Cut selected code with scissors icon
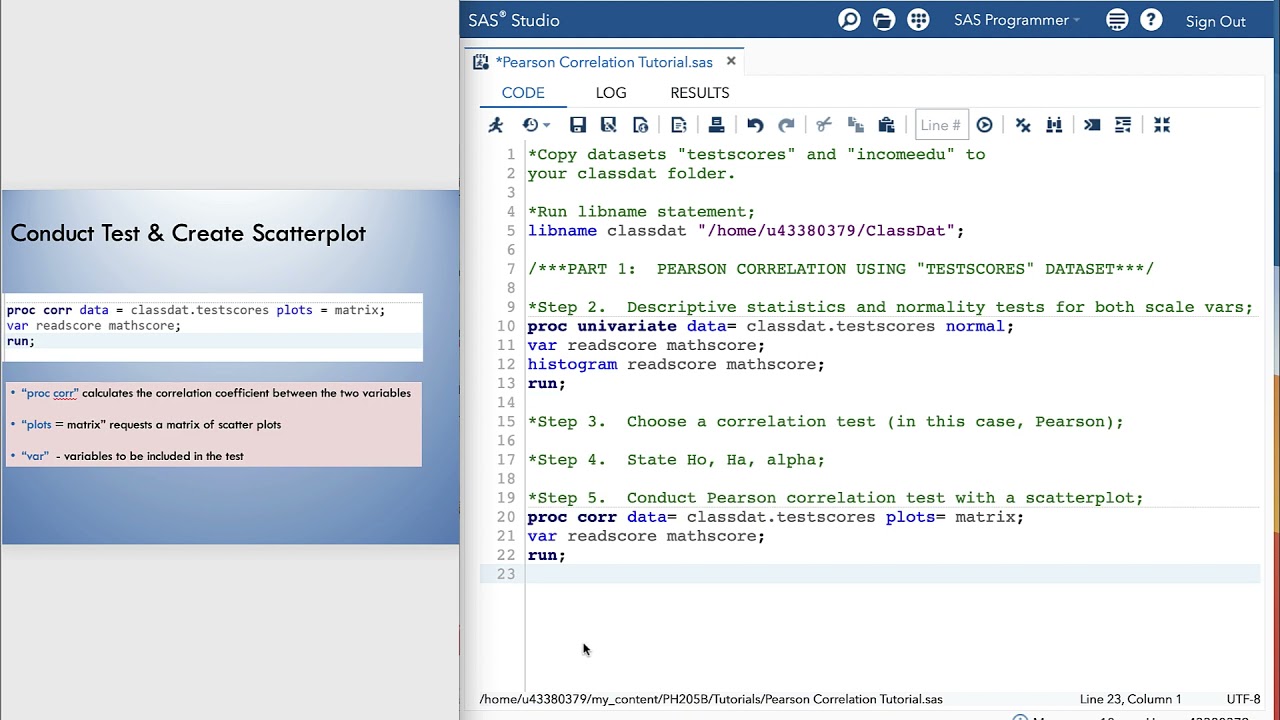1280x720 pixels. (x=824, y=125)
